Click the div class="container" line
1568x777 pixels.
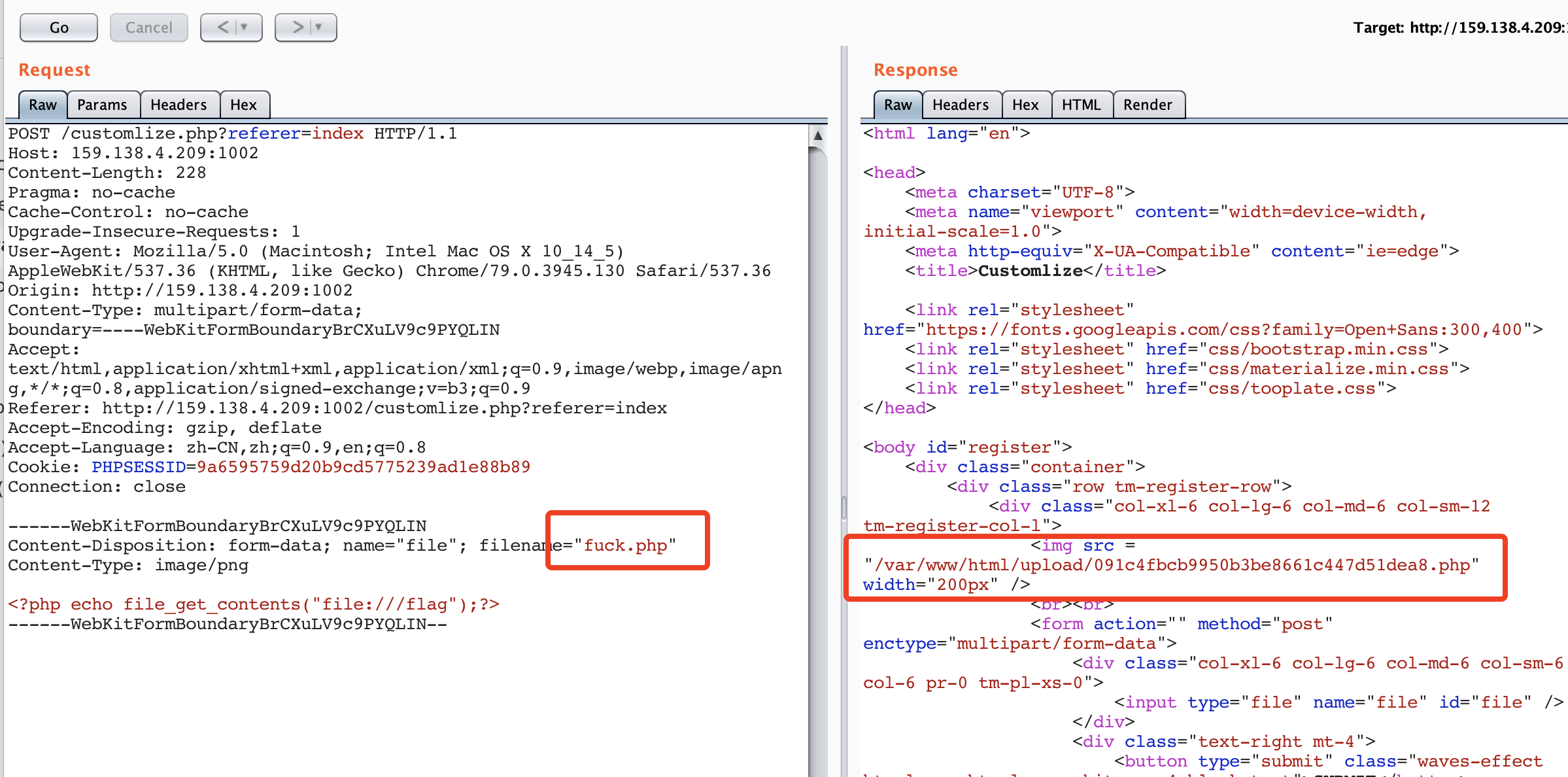(x=1025, y=467)
